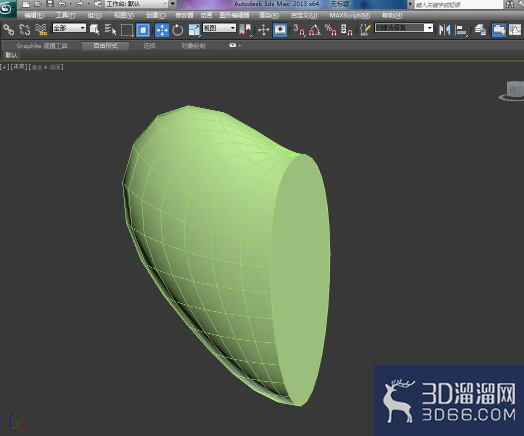Switch to the Freeform (自由形式) ribbon tab
The width and height of the screenshot is (524, 436).
click(x=106, y=46)
